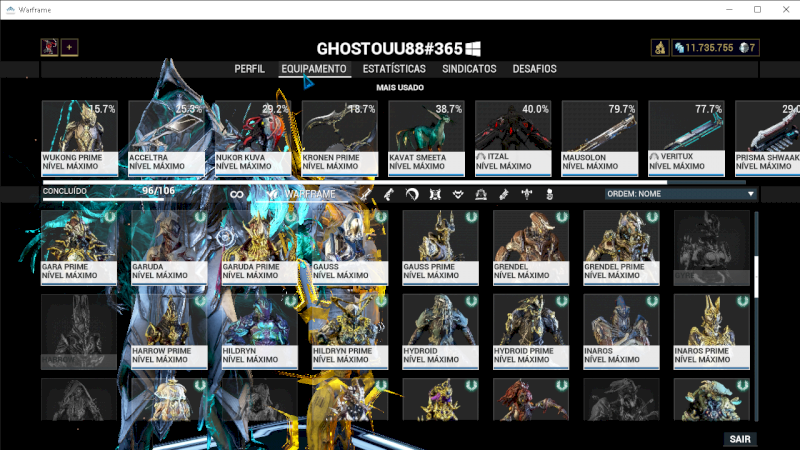Click the Windows platform logo beside username
The height and width of the screenshot is (450, 800).
click(x=473, y=49)
